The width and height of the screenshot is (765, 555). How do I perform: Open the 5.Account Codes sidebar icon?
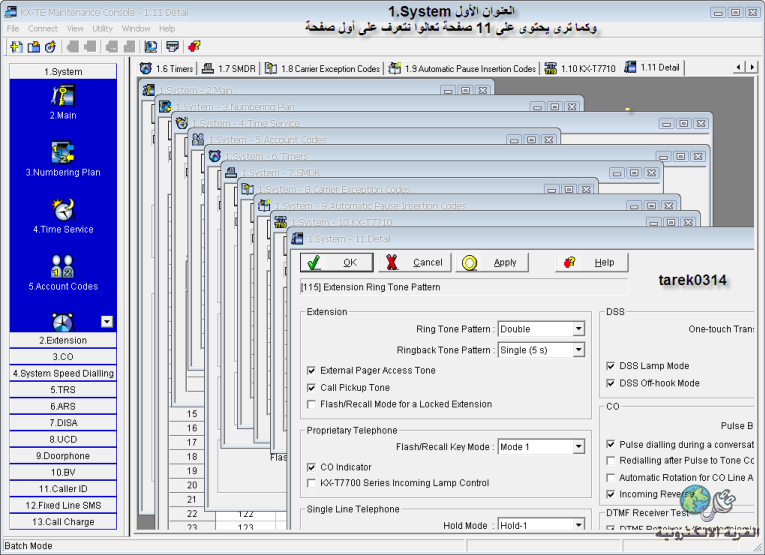(63, 266)
